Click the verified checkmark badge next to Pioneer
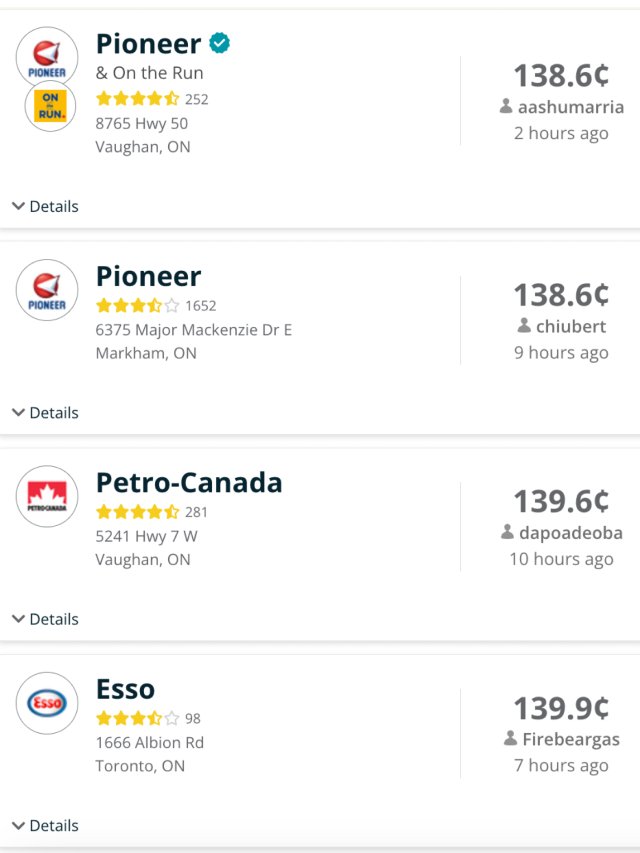Image resolution: width=640 pixels, height=853 pixels. click(222, 43)
